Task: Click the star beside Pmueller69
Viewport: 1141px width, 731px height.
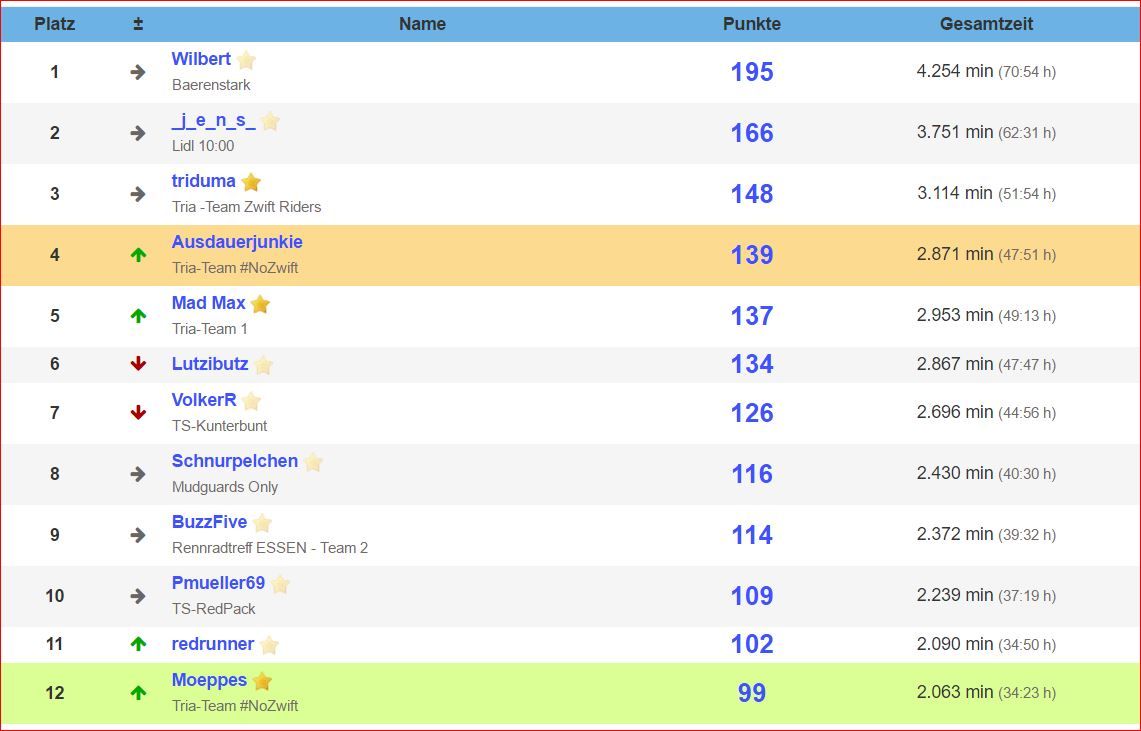Action: (280, 584)
